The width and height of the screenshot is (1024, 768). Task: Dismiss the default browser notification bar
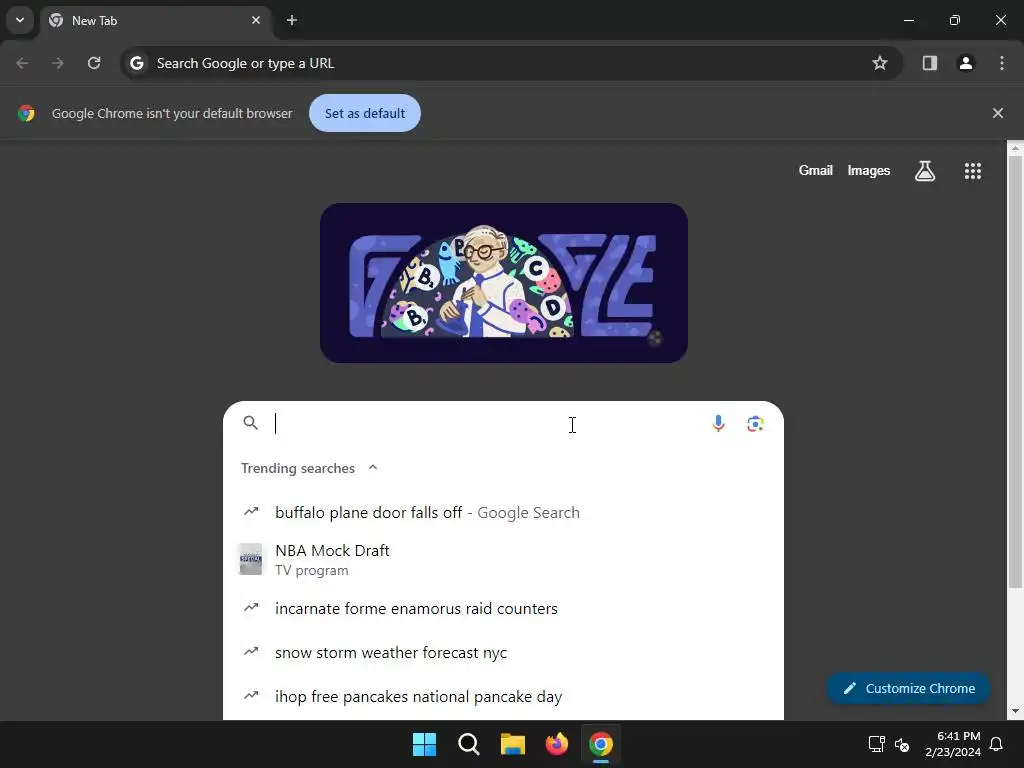tap(998, 113)
